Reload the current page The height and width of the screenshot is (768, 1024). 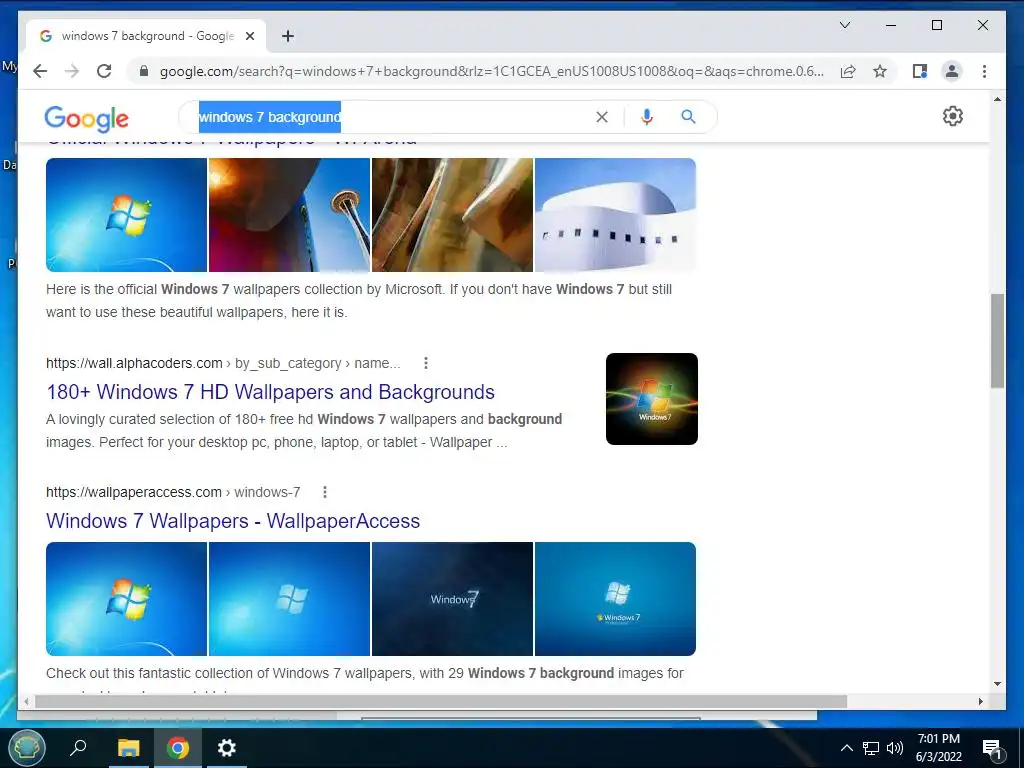tap(104, 71)
